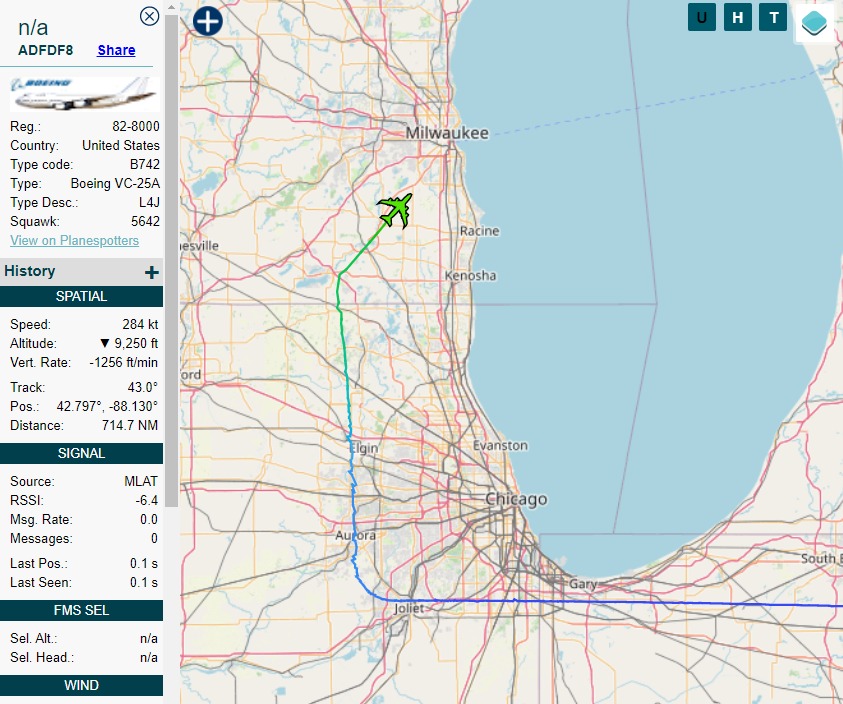This screenshot has width=843, height=704.
Task: Click registration value 82-8000
Action: 136,126
